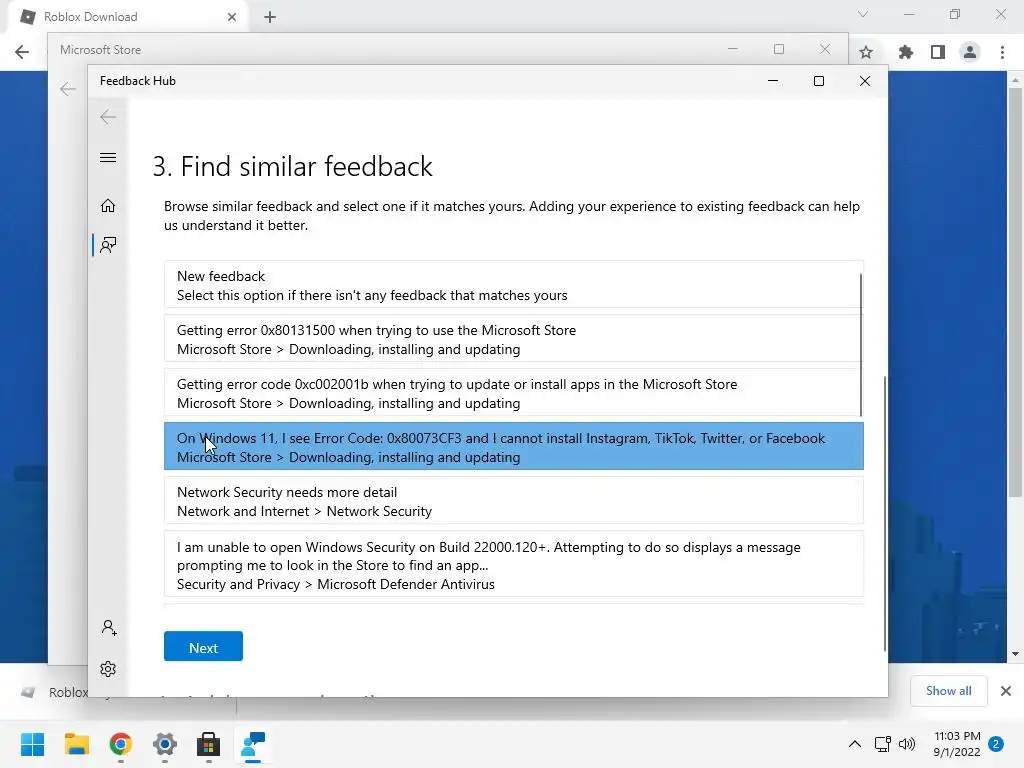Click the Feedback Hub back arrow
The height and width of the screenshot is (768, 1024).
(108, 117)
